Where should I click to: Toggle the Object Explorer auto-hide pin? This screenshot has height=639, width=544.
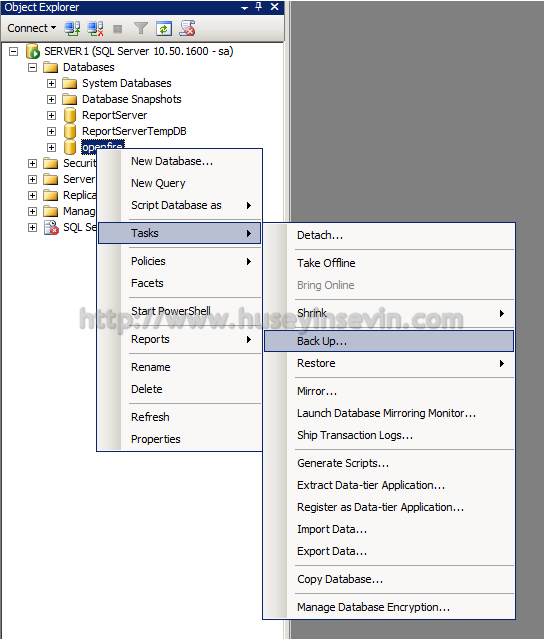tap(258, 7)
